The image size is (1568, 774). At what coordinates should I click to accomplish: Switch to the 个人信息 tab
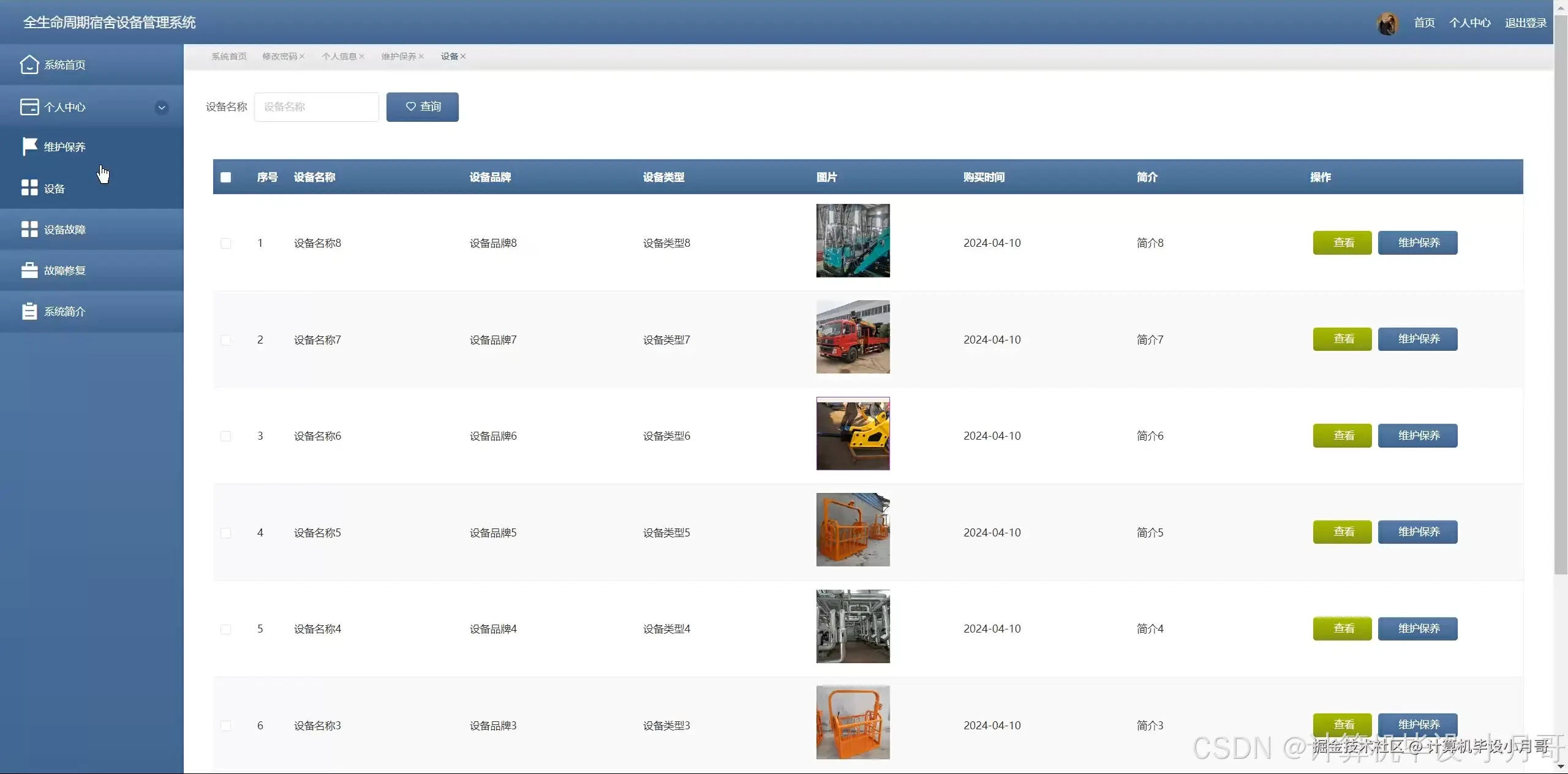[339, 56]
